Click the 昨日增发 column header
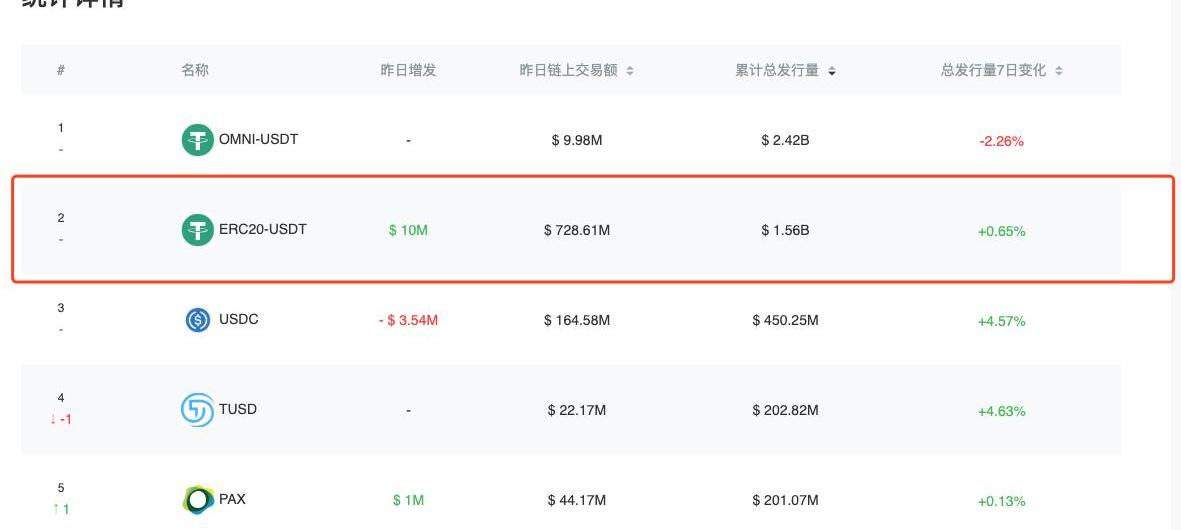 [408, 70]
